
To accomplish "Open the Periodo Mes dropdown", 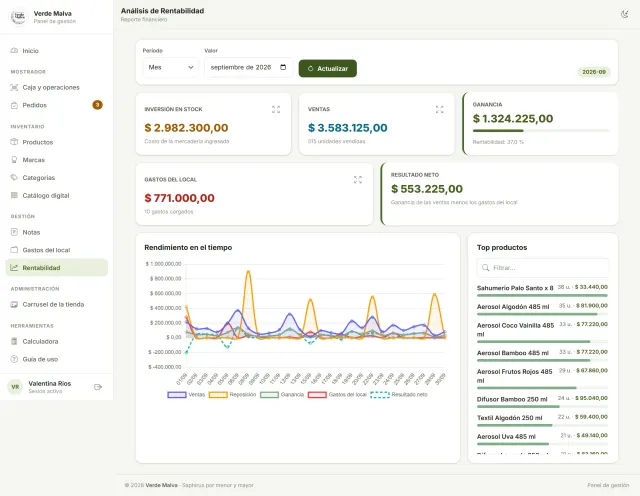I will pyautogui.click(x=171, y=67).
